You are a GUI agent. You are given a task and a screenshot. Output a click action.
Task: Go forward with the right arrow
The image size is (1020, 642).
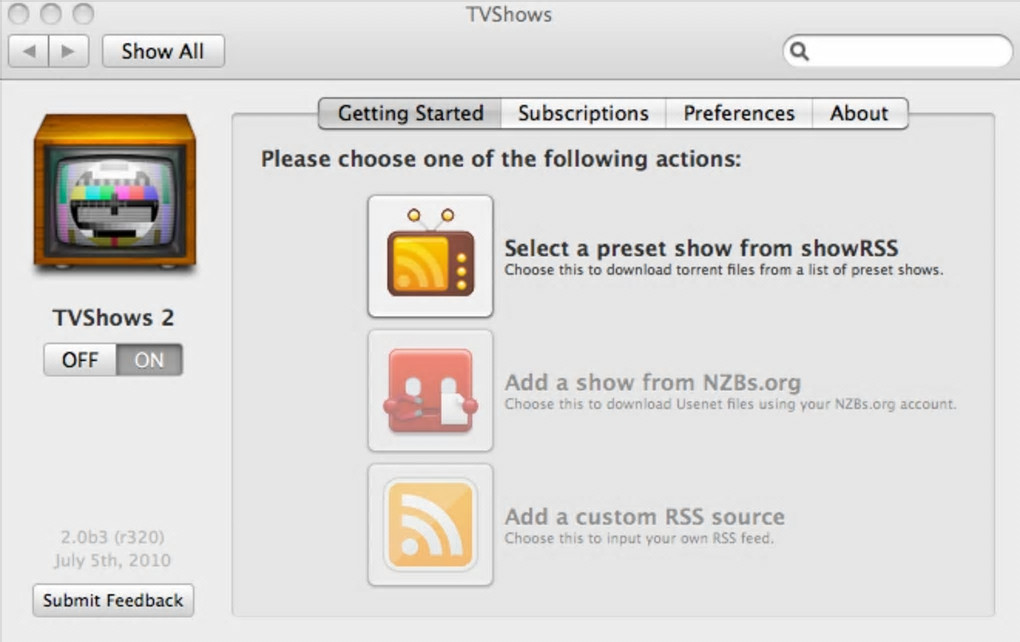tap(68, 51)
